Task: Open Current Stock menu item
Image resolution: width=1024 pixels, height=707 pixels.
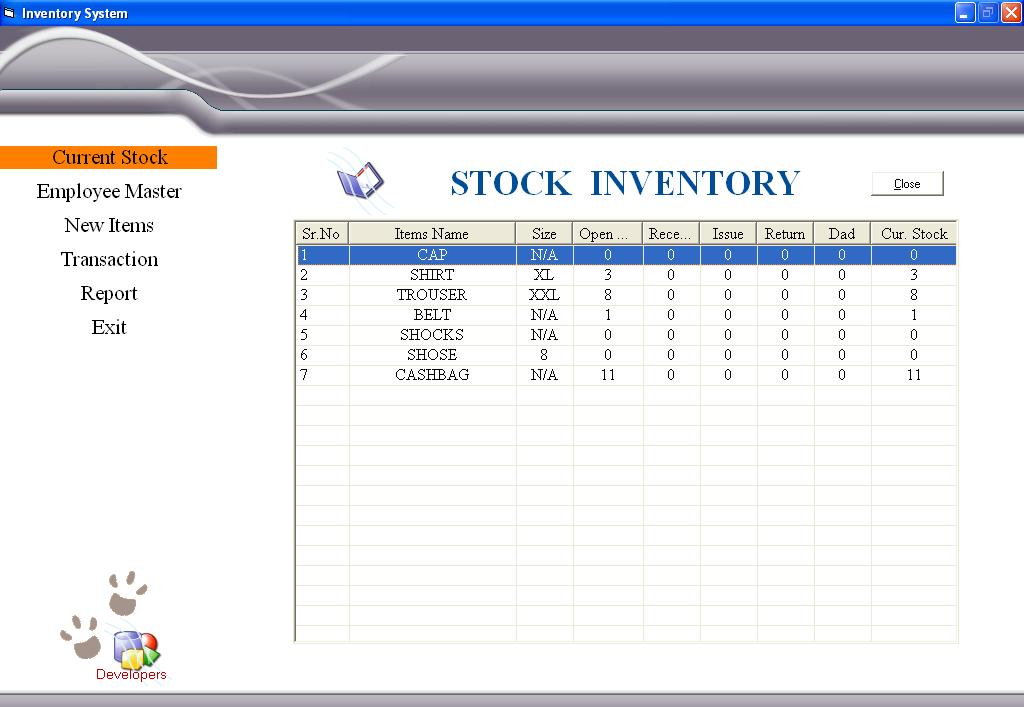Action: pos(109,157)
